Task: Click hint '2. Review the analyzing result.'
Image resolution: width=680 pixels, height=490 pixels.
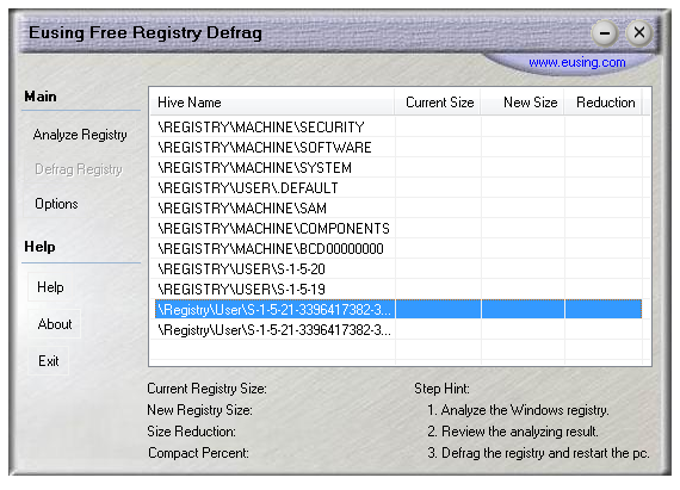Action: 513,431
